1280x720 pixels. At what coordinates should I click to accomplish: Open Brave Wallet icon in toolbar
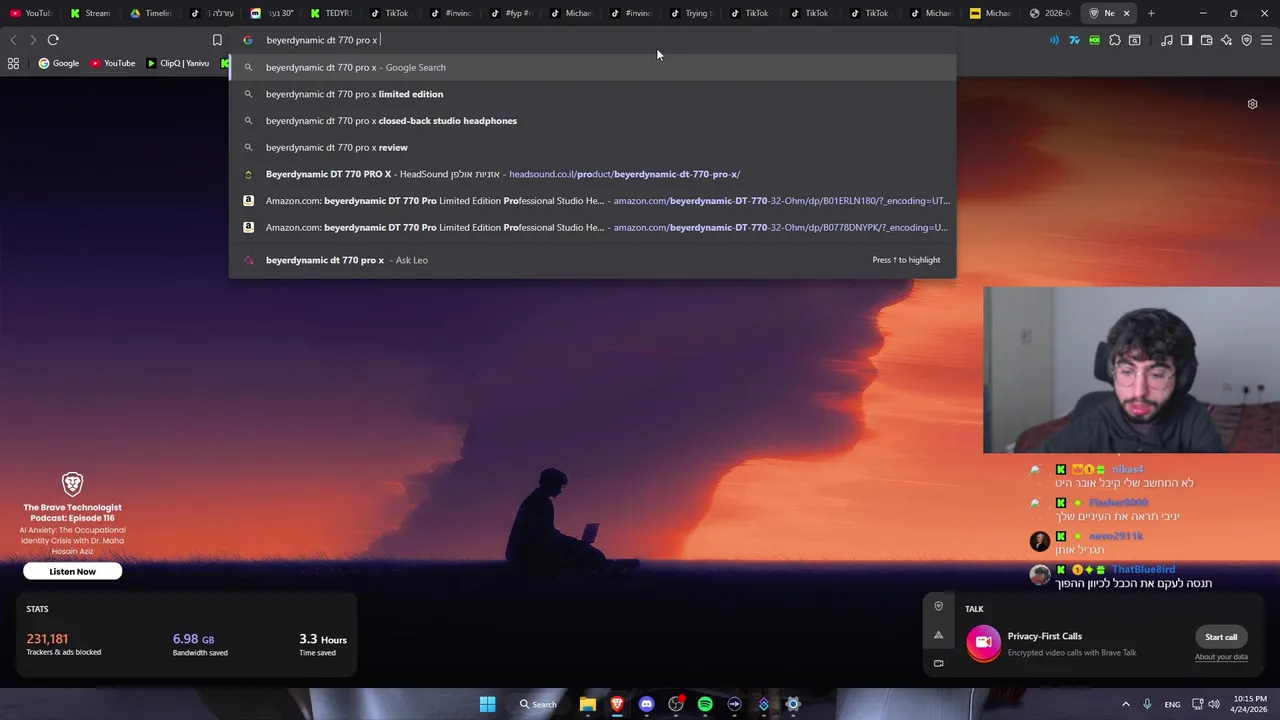tap(1206, 40)
